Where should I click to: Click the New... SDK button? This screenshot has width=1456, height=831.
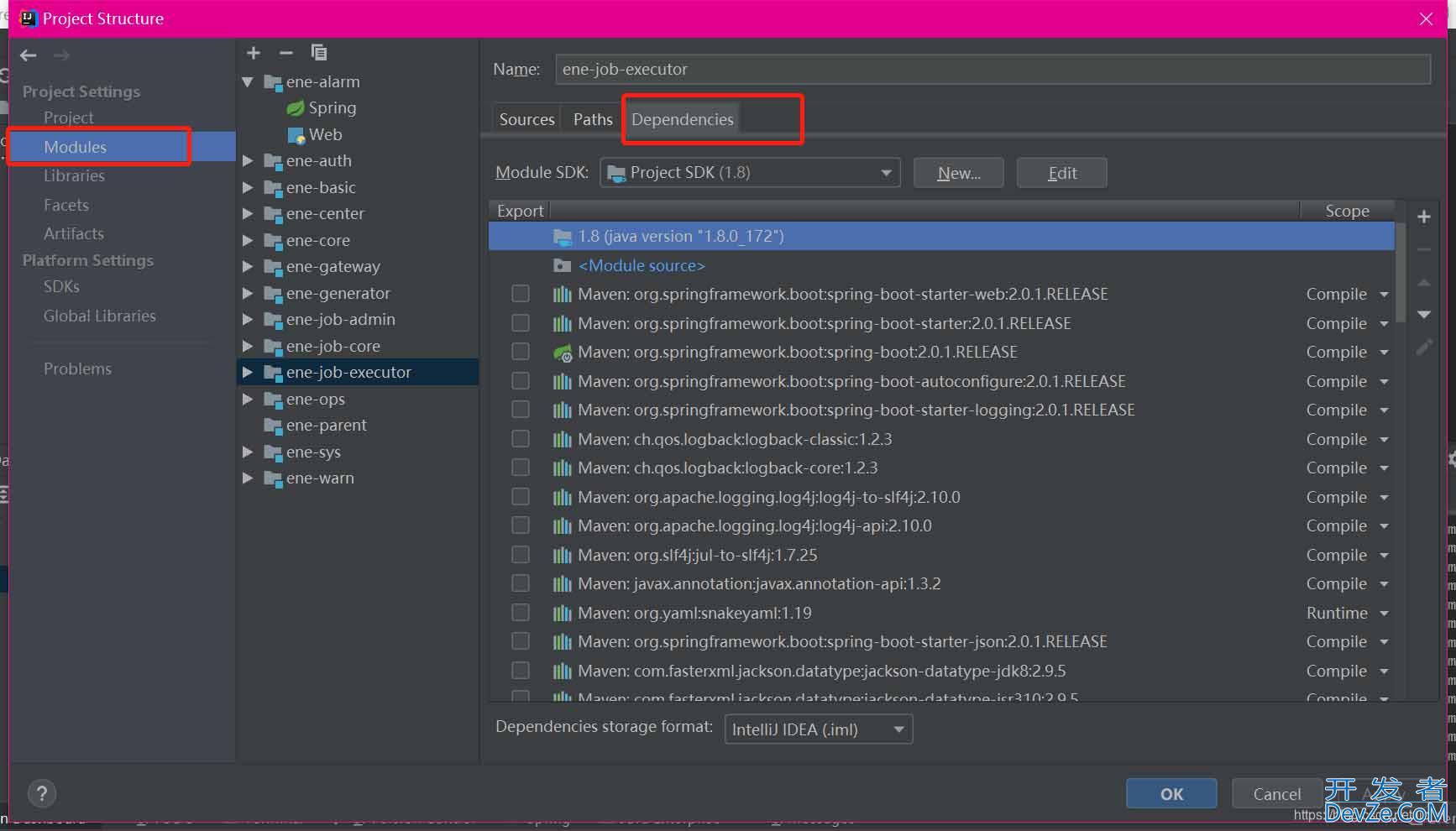point(959,173)
